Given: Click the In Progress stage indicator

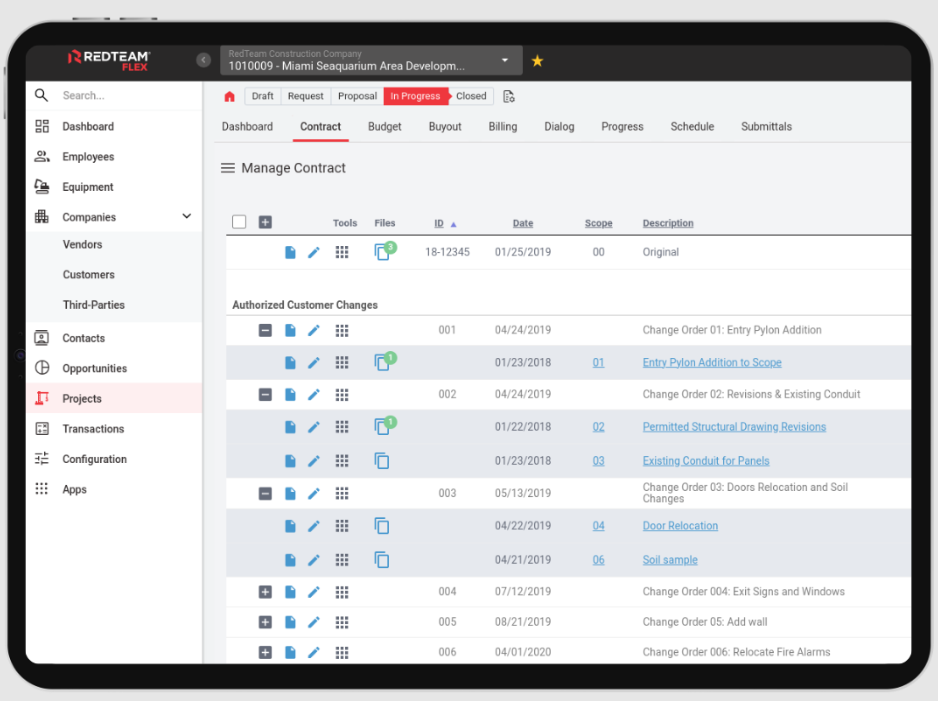Looking at the screenshot, I should (415, 95).
